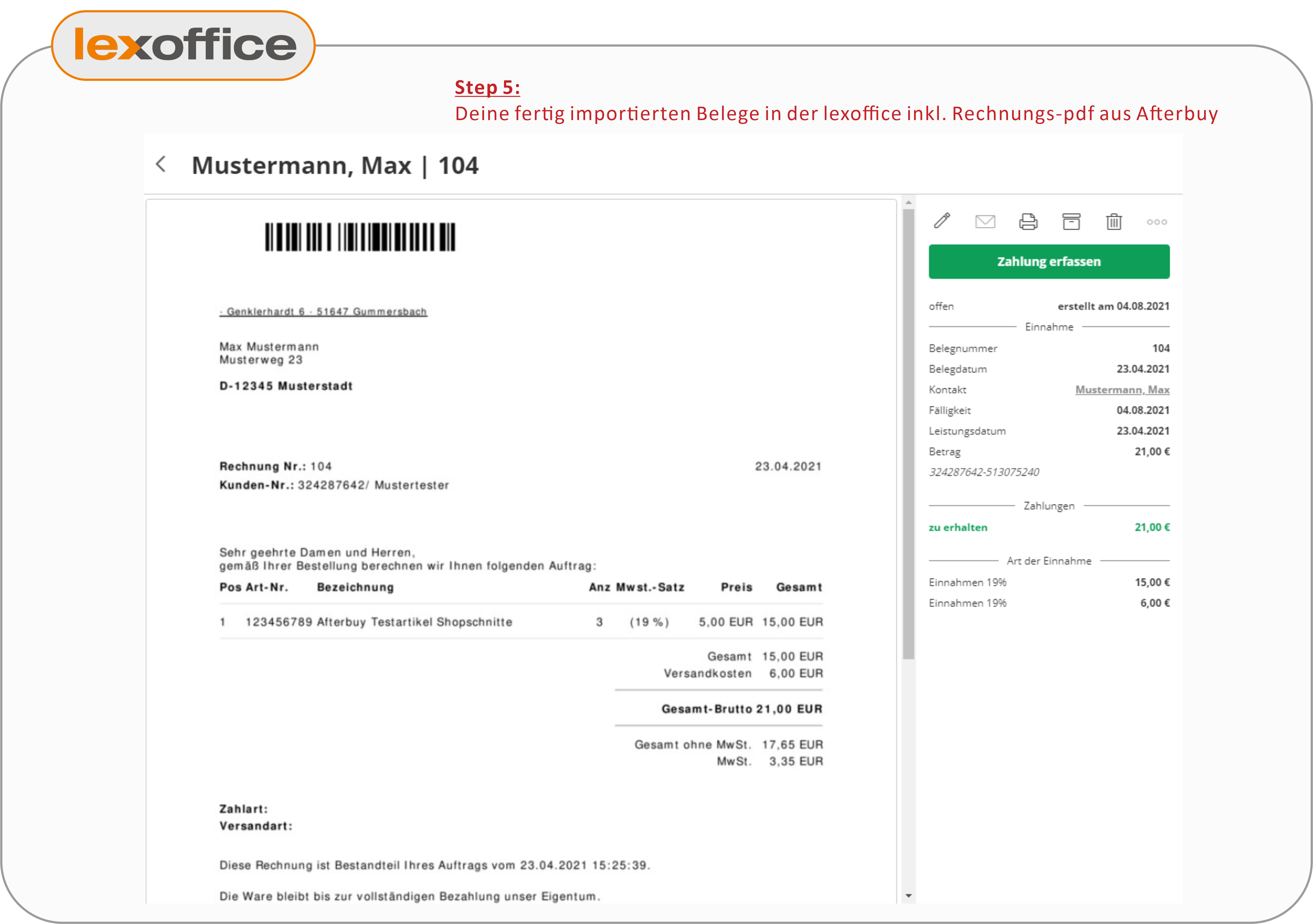The width and height of the screenshot is (1313, 924).
Task: Click scrollbar down arrow of document preview
Action: click(x=908, y=896)
